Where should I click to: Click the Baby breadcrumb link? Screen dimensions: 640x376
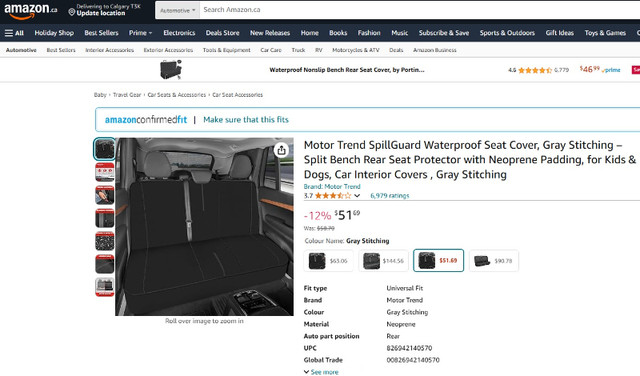click(x=100, y=95)
